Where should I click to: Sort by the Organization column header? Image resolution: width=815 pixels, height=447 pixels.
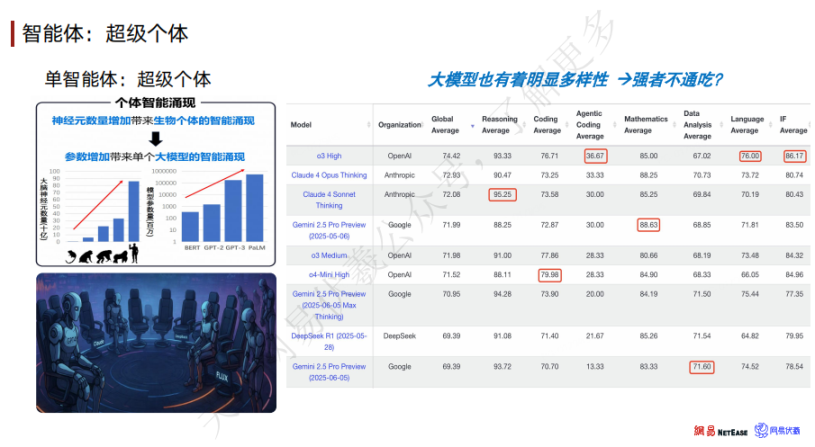click(399, 125)
